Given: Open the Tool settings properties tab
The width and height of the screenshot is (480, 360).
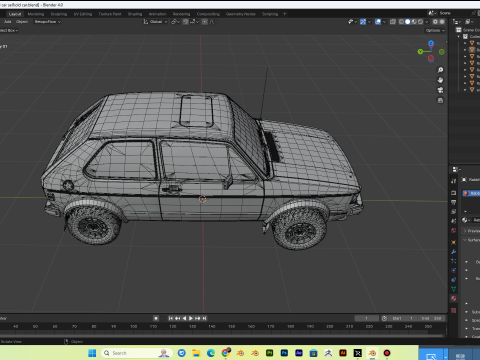Looking at the screenshot, I should 453,181.
